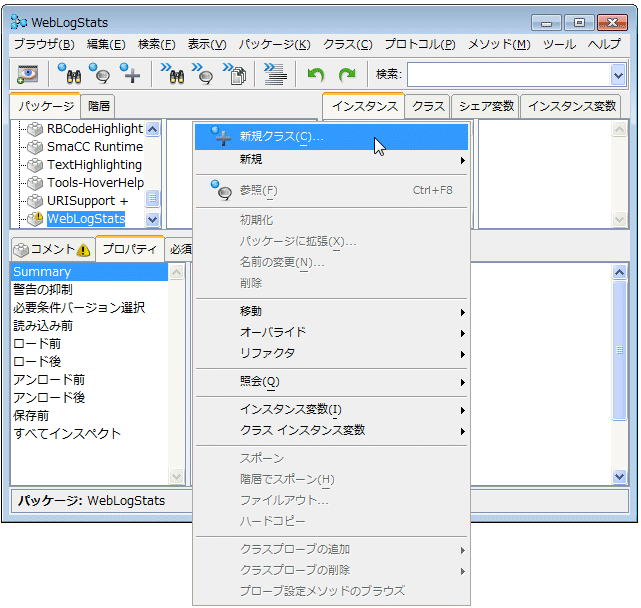
Task: Switch to the シェア変数 tab
Action: coord(486,106)
